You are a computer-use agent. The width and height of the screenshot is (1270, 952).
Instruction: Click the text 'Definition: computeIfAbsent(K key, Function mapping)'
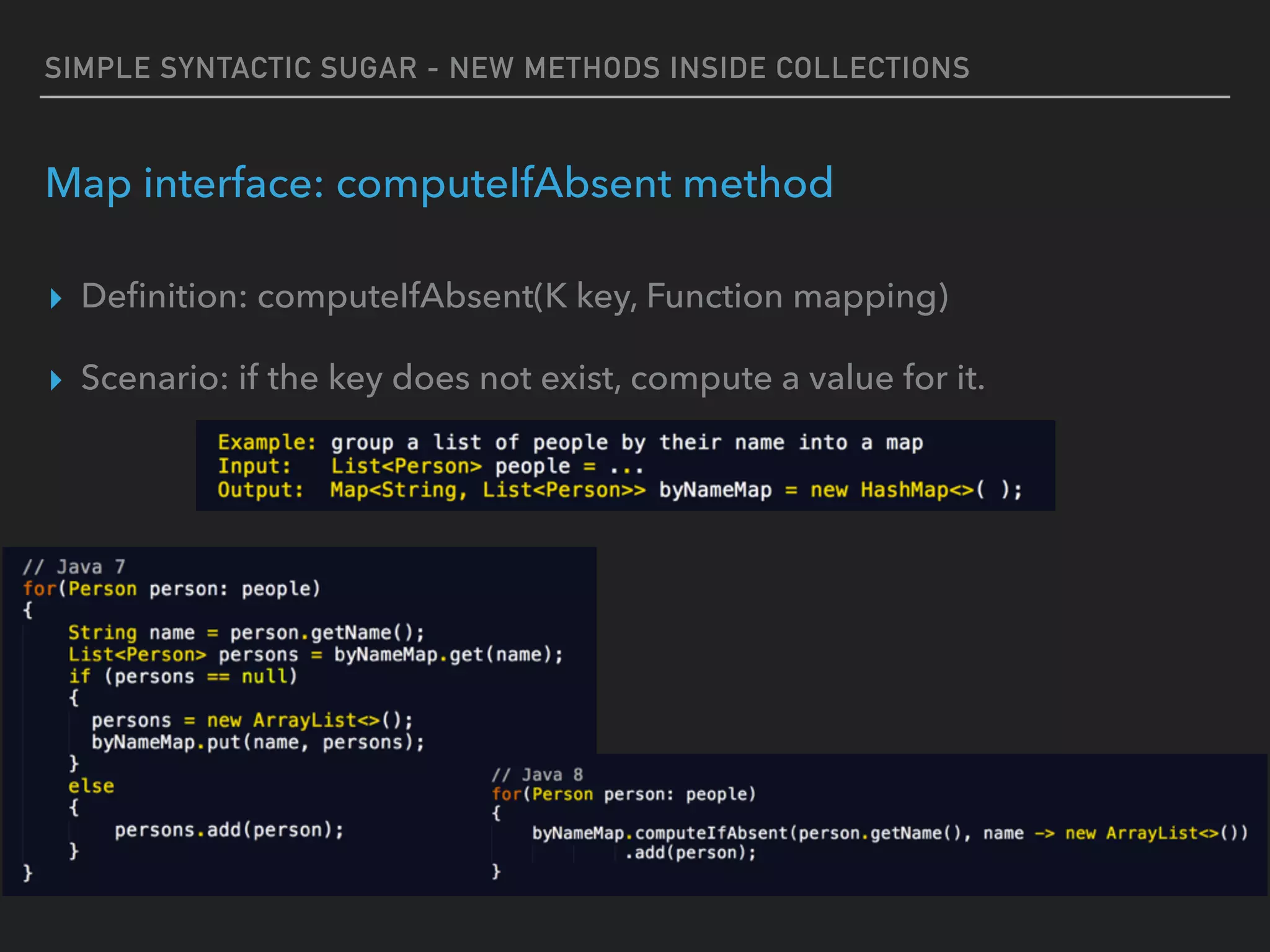(515, 297)
